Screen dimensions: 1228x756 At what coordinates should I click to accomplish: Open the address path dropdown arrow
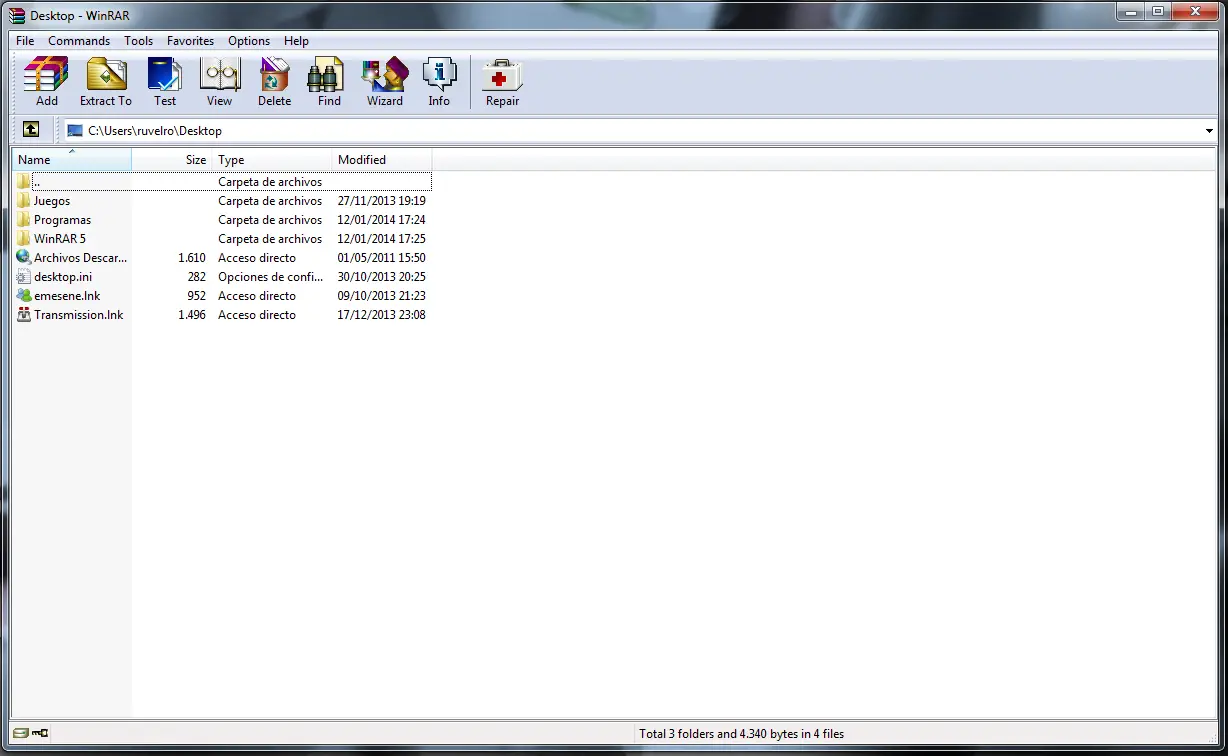[x=1209, y=131]
